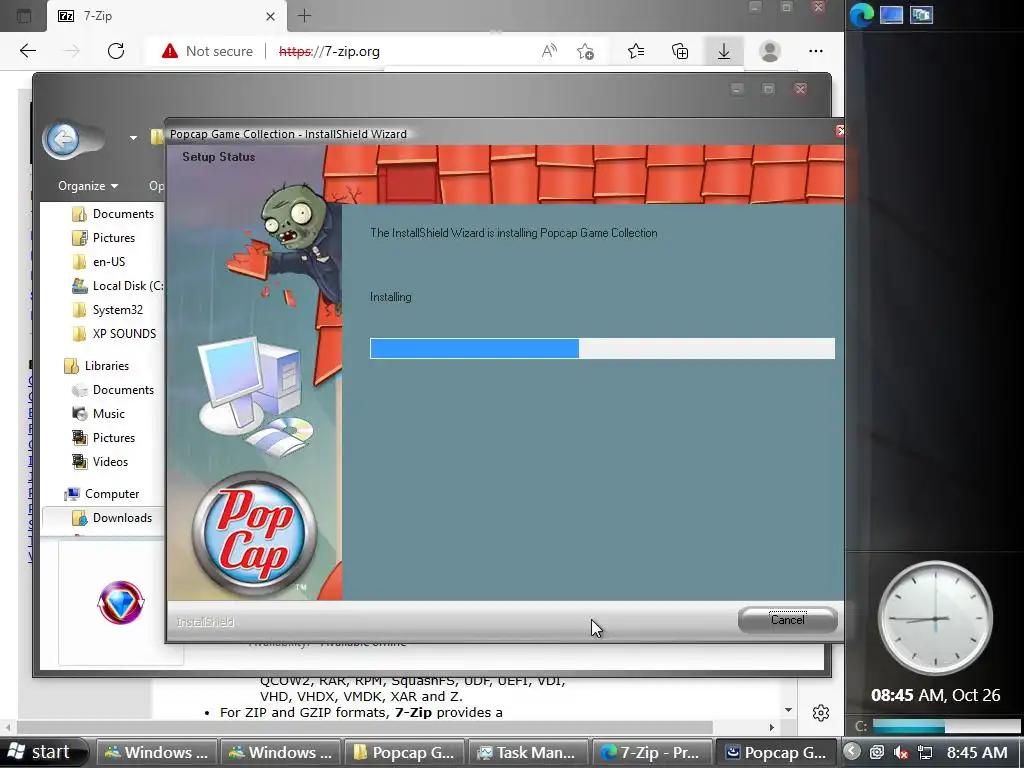This screenshot has height=768, width=1024.
Task: Click the page horizontal scrollbar
Action: click(x=364, y=727)
